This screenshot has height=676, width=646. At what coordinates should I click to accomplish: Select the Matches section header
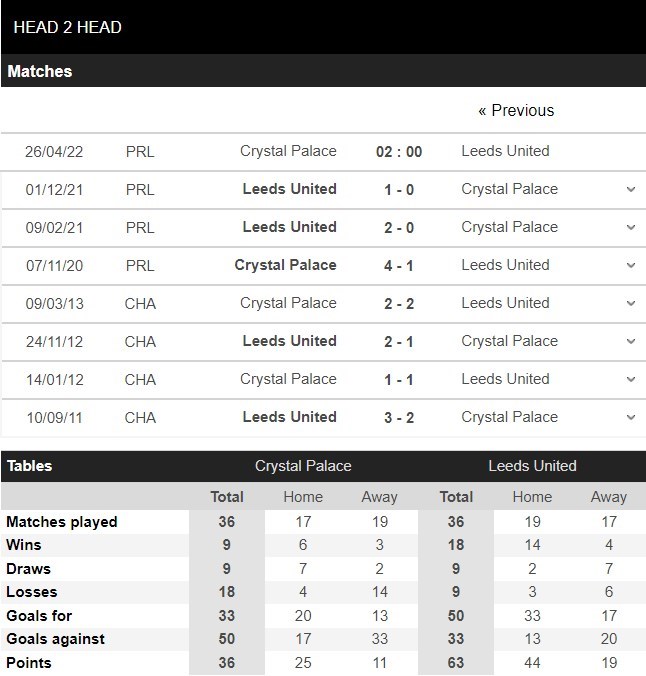coord(40,72)
